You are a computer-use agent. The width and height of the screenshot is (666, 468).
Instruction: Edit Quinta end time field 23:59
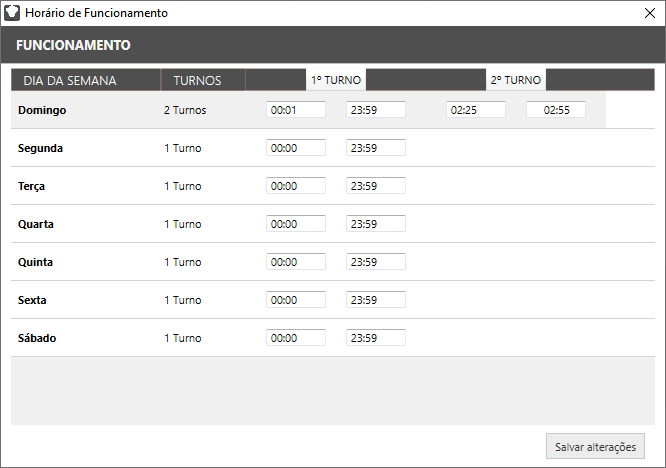coord(375,262)
